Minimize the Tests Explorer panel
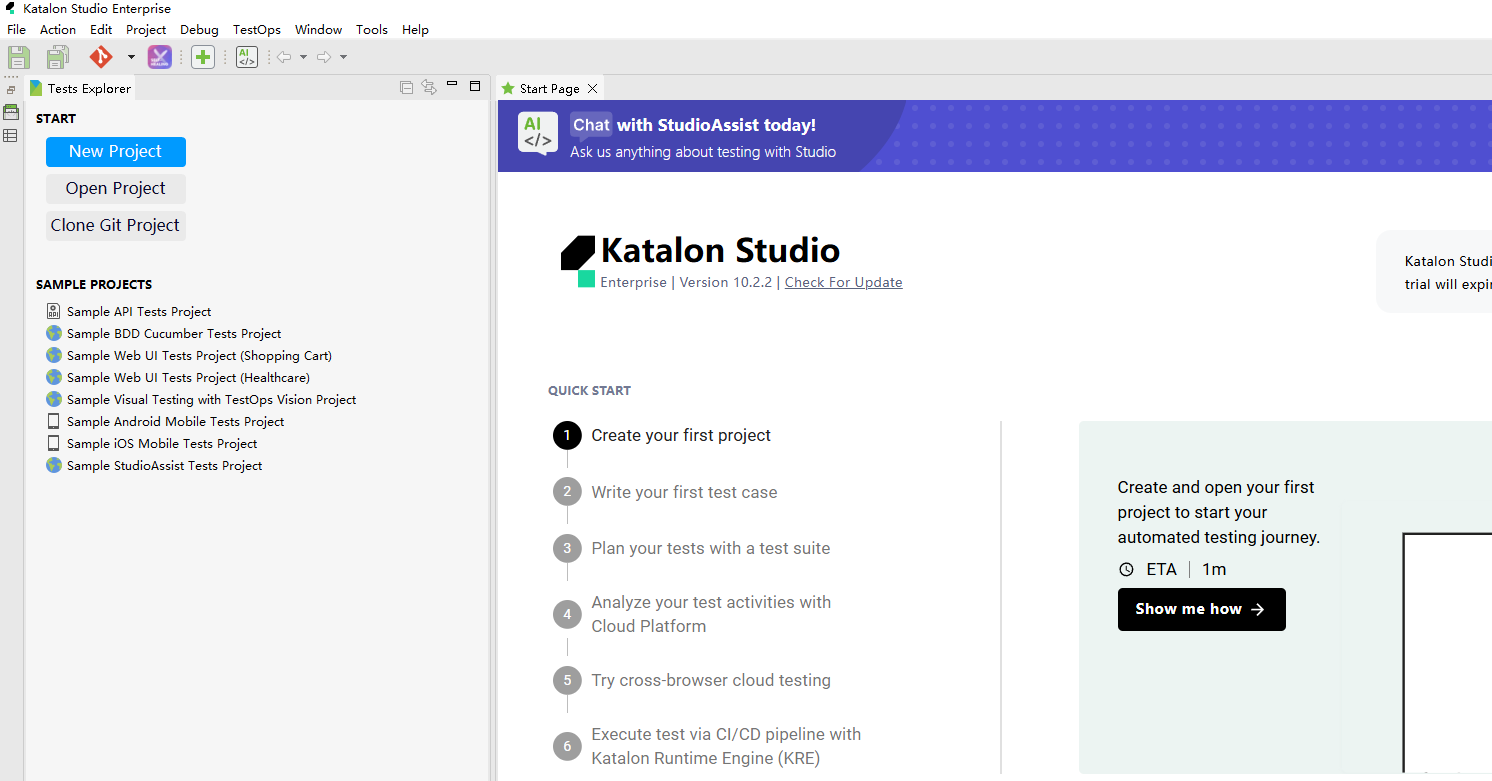Image resolution: width=1492 pixels, height=781 pixels. click(452, 84)
